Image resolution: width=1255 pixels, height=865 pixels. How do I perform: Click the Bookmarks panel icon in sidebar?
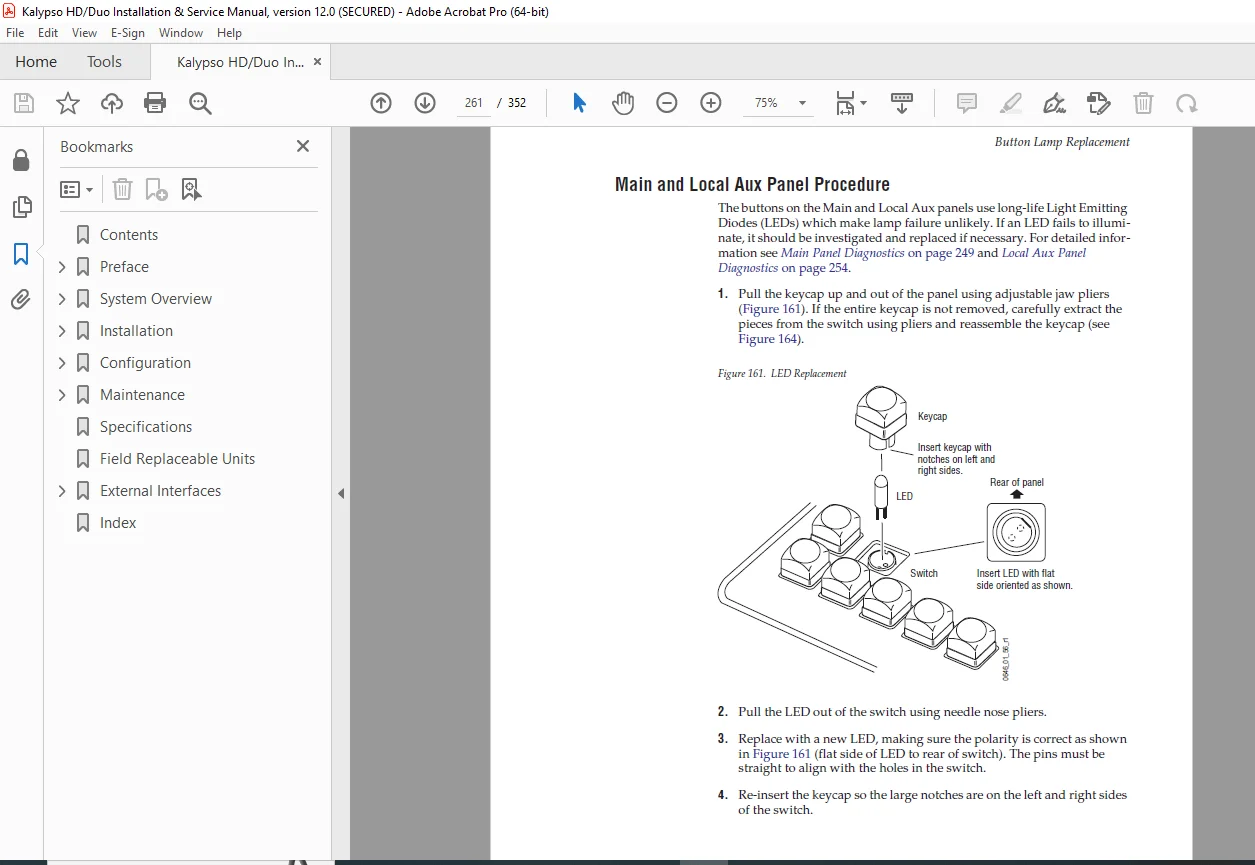[x=21, y=254]
